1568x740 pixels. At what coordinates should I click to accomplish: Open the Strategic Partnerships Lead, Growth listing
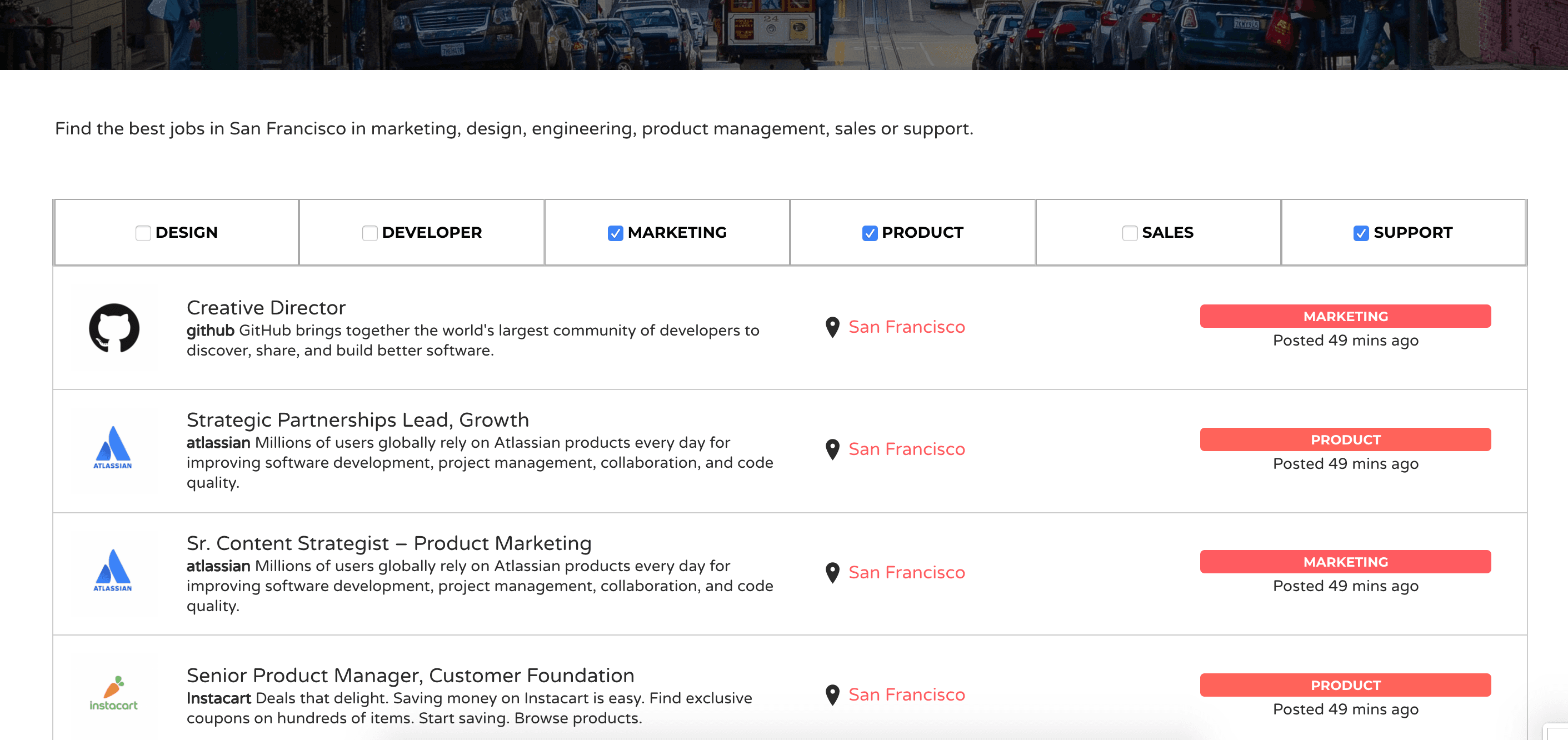click(357, 420)
